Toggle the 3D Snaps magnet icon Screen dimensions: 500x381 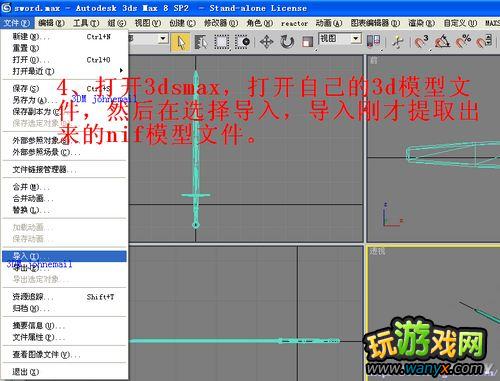pyautogui.click(x=421, y=42)
